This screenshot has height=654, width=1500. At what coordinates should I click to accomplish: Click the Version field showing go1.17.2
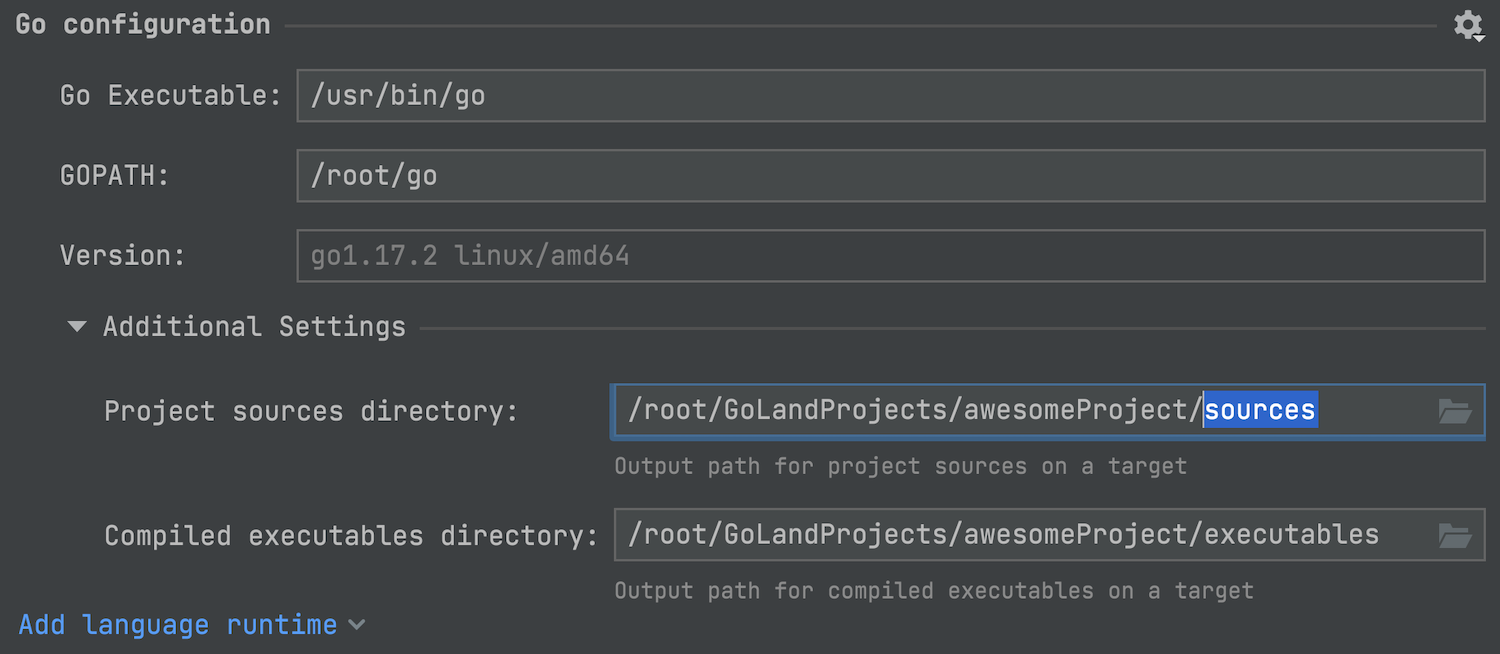(x=890, y=256)
